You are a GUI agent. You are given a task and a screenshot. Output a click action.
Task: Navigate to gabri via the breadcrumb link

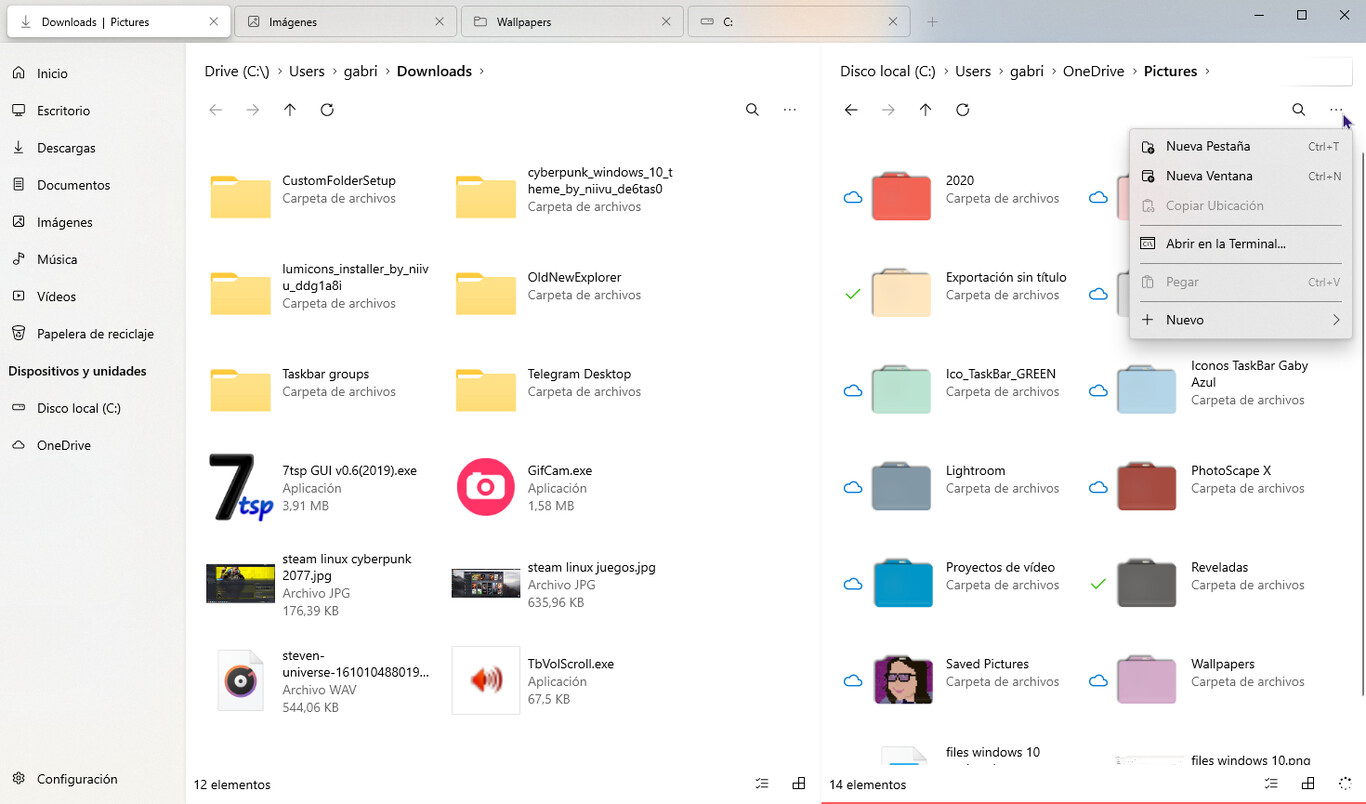click(x=360, y=71)
